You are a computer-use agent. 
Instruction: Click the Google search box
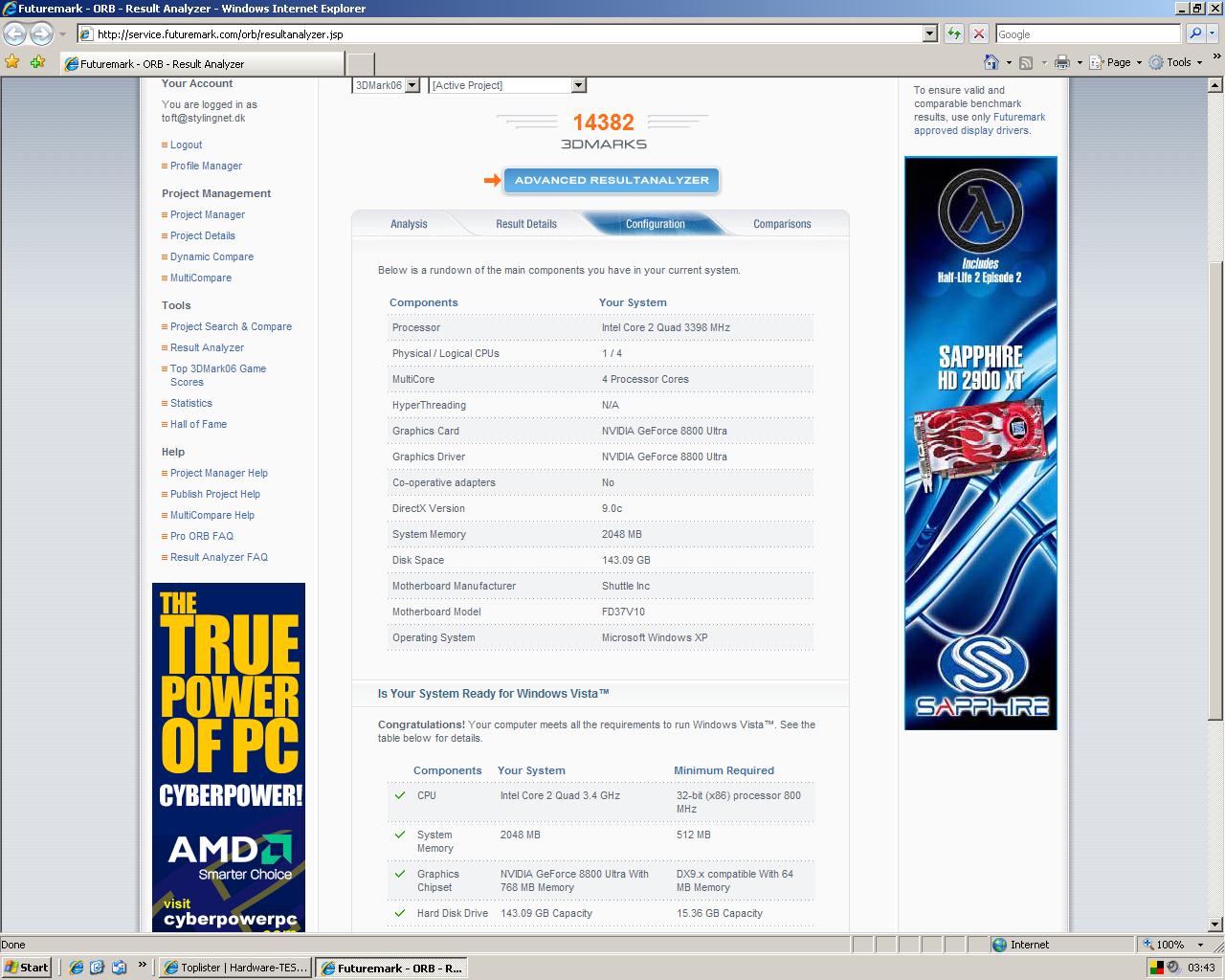[x=1088, y=33]
